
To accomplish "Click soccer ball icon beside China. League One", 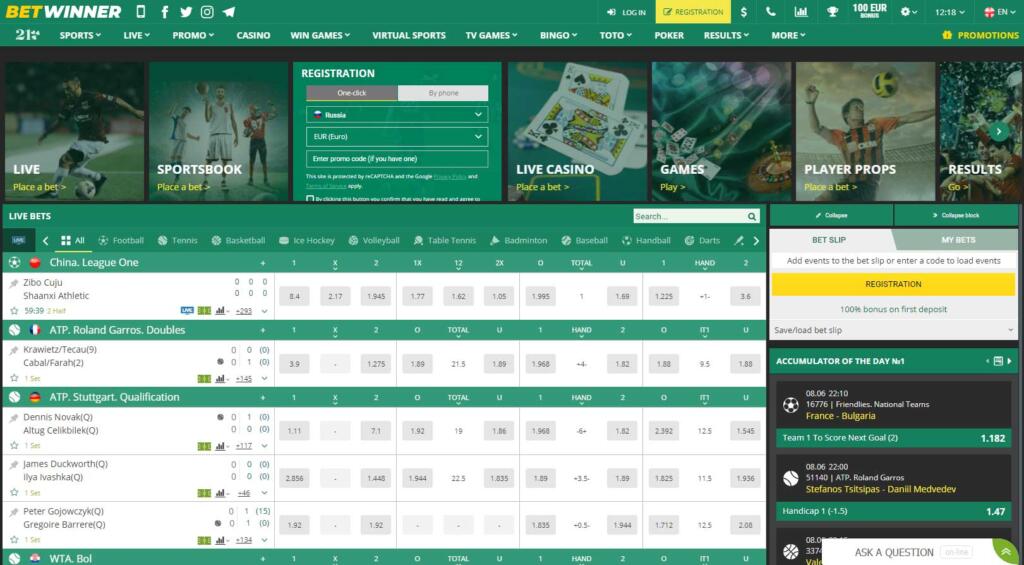I will tap(14, 263).
